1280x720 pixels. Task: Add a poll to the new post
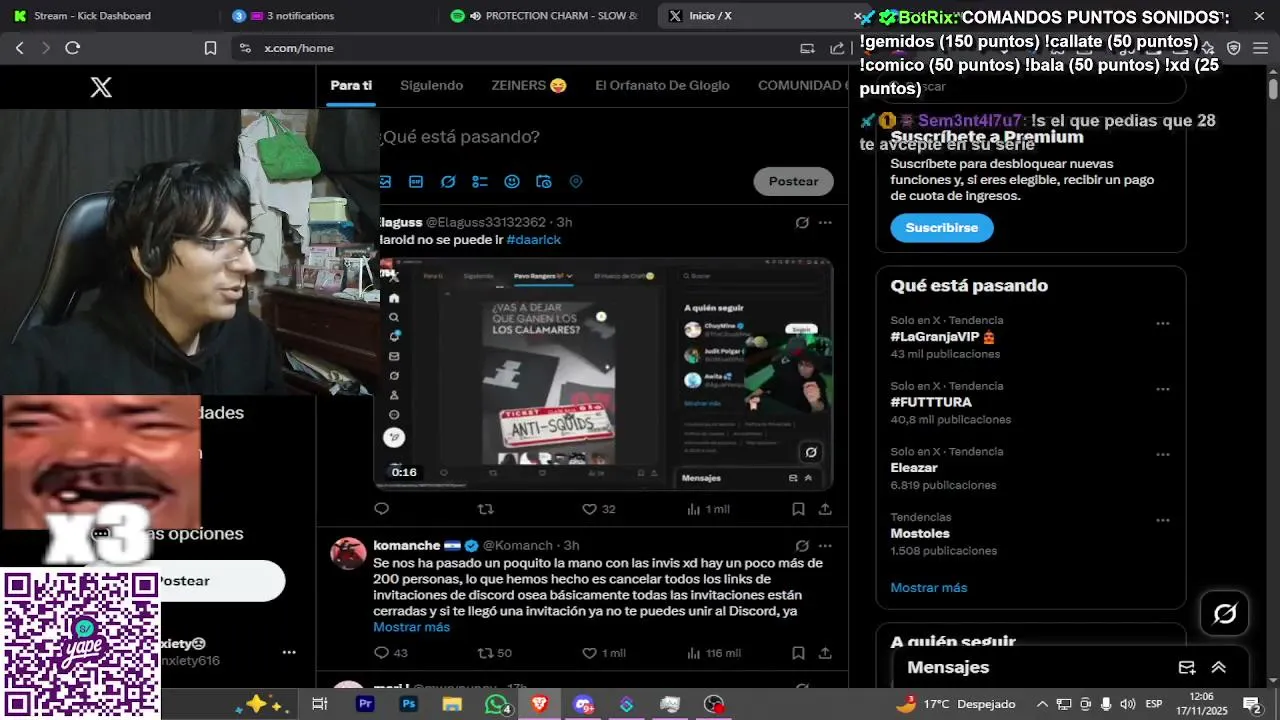(480, 182)
